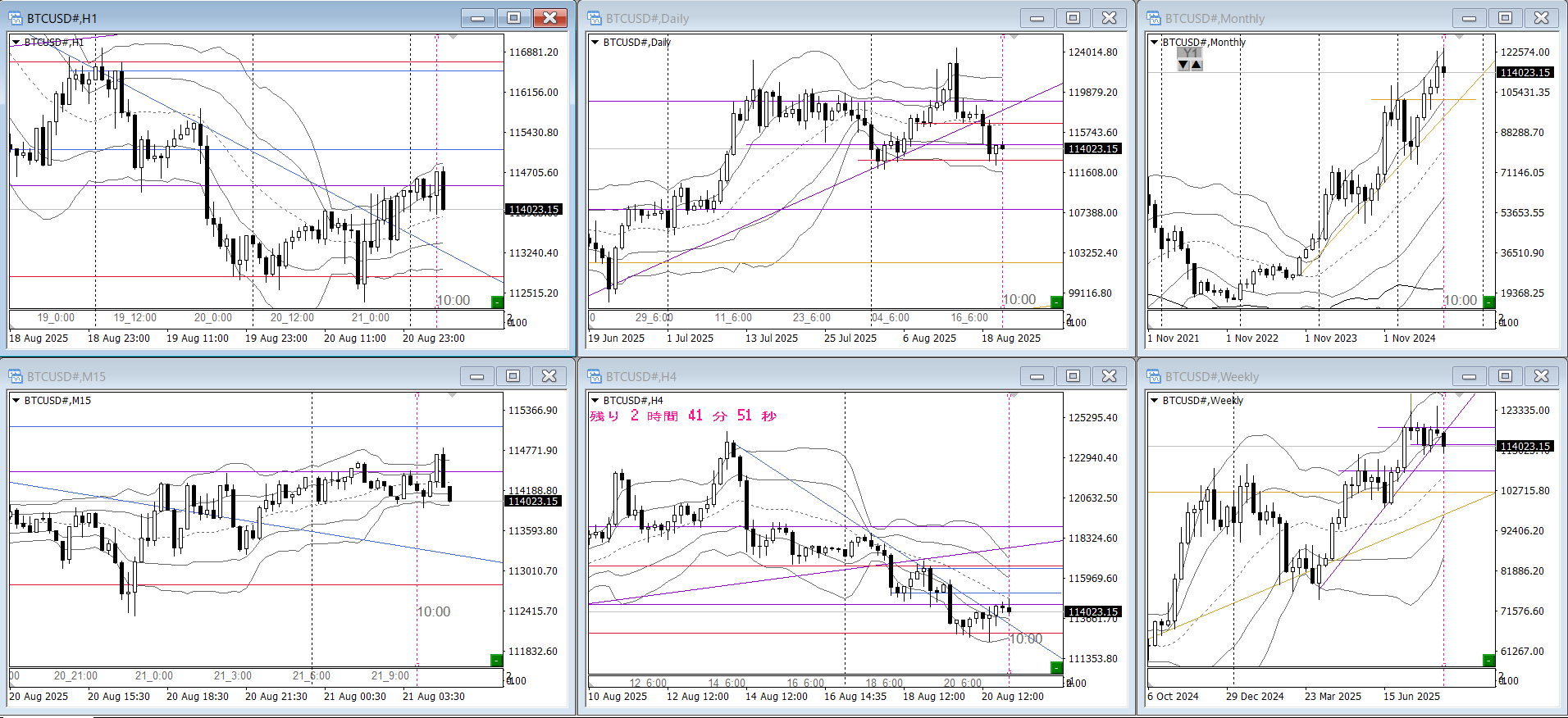The height and width of the screenshot is (718, 1568).
Task: Click the 114023.15 price label on H1 chart
Action: pos(533,210)
